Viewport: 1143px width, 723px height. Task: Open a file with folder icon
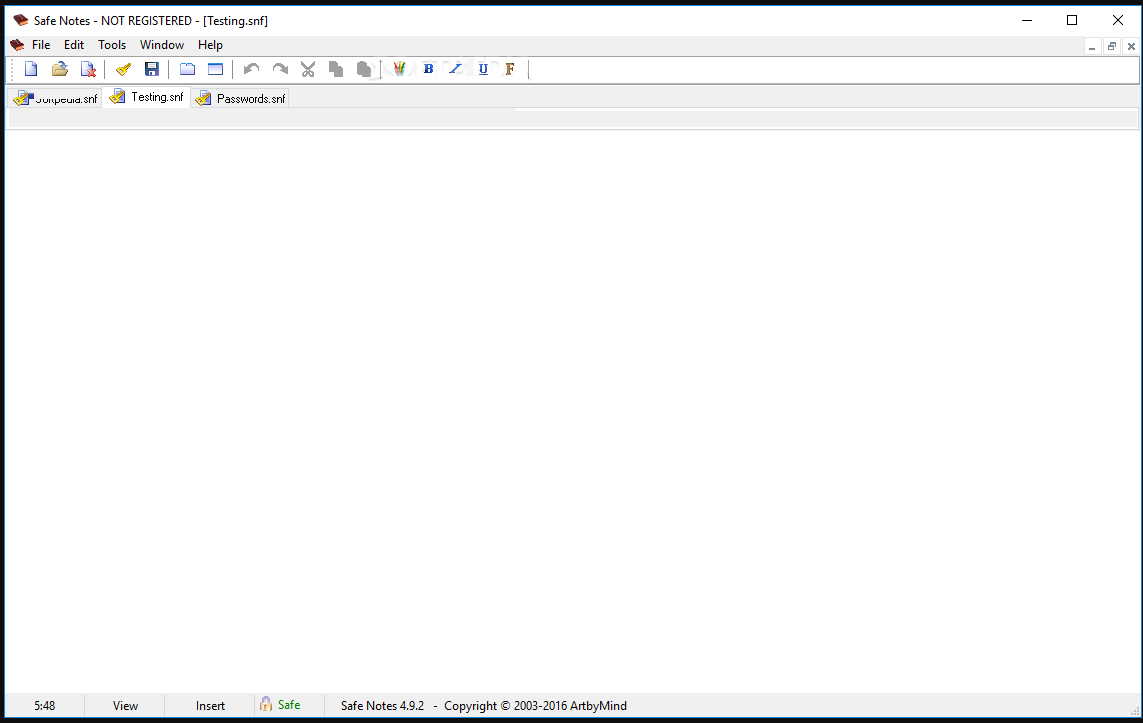(x=59, y=69)
